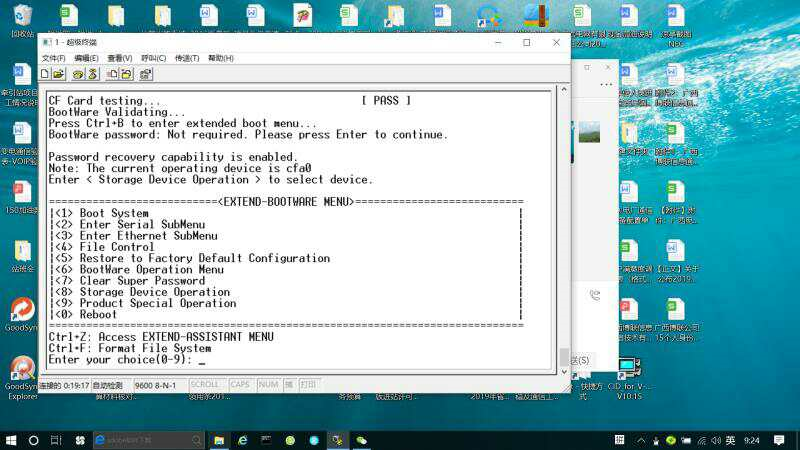
Task: Click the '<2> Enter Serial SubMenu' line
Action: click(128, 224)
